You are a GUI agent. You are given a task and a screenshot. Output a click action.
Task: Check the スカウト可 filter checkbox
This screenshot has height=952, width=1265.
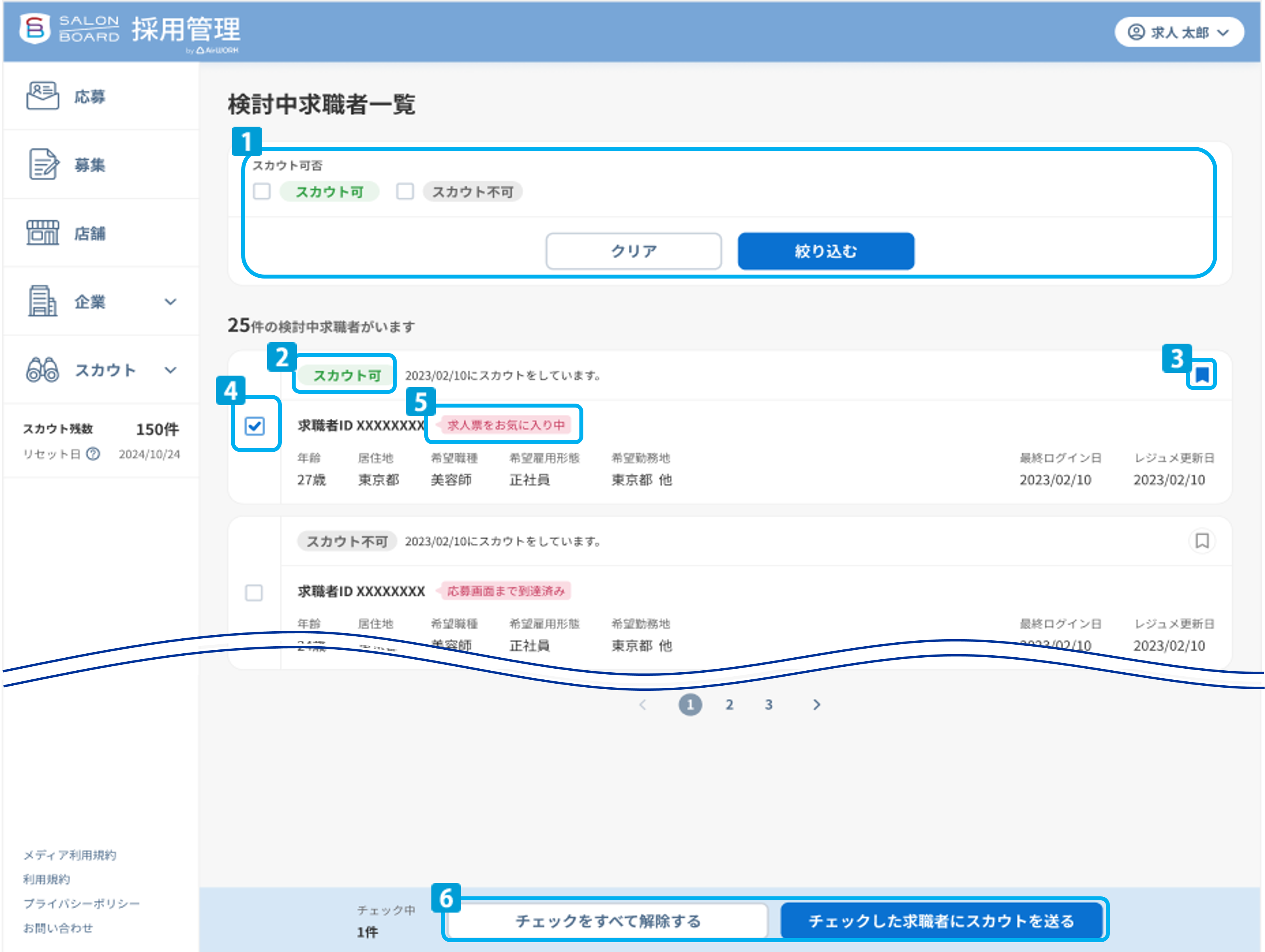tap(262, 191)
